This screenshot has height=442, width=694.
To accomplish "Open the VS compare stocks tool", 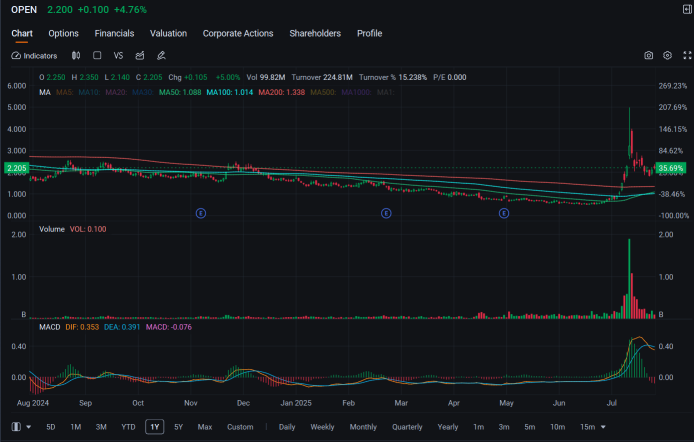I will (x=118, y=55).
